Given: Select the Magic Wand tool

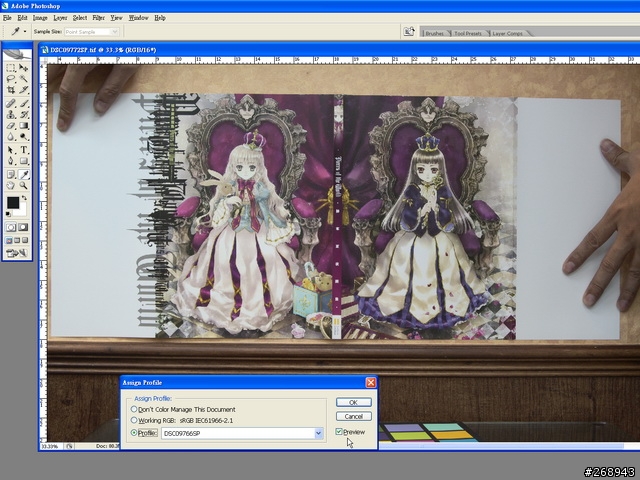Looking at the screenshot, I should pyautogui.click(x=23, y=79).
